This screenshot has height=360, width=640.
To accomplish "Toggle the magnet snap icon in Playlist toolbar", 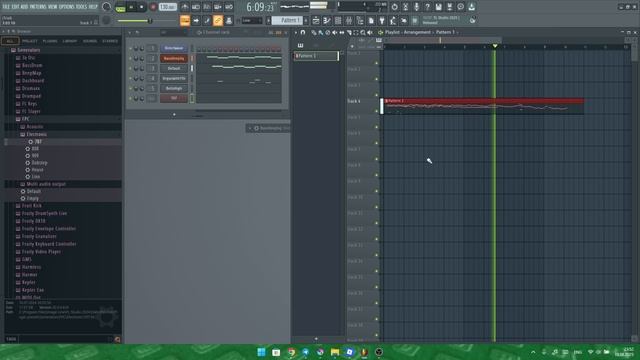I will tap(303, 32).
